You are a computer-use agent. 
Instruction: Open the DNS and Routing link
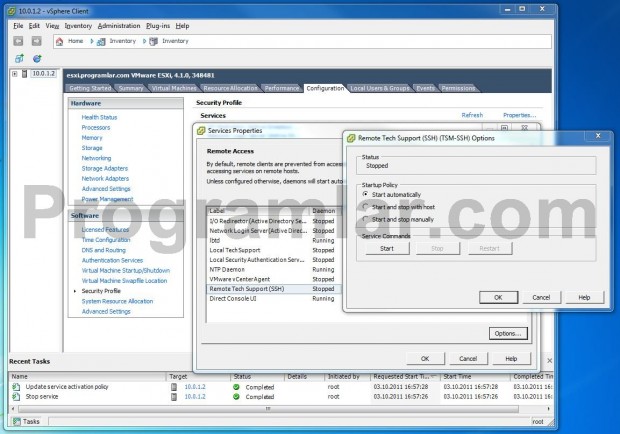point(104,250)
